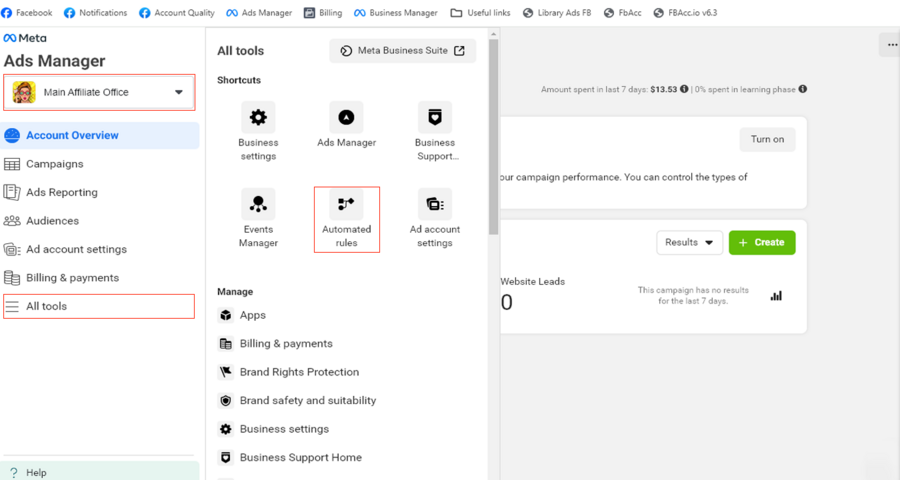Click the Business Support Home icon
The width and height of the screenshot is (900, 480).
click(x=226, y=458)
